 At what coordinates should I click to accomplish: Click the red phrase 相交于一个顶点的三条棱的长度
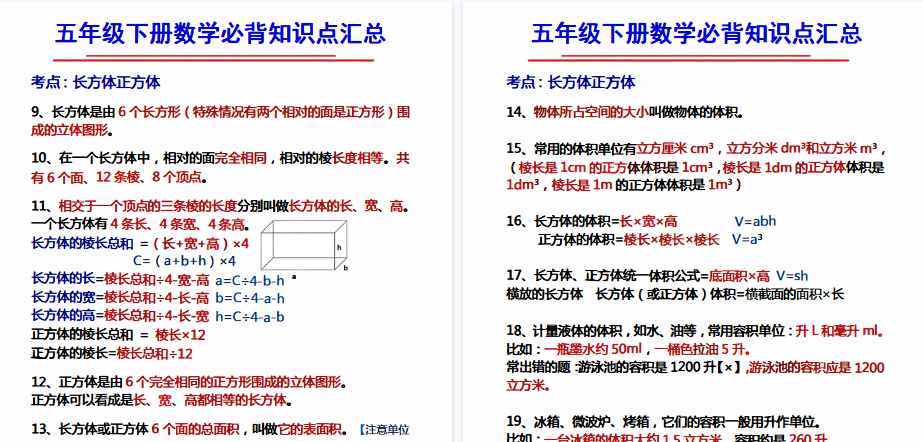(148, 206)
